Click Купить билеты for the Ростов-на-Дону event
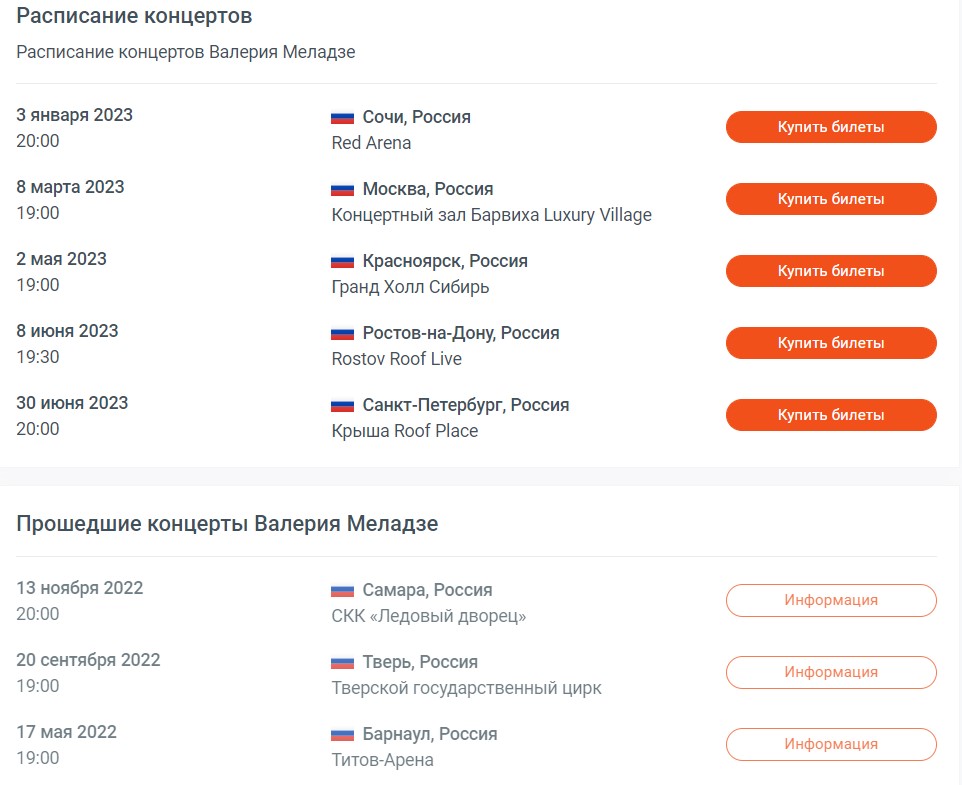Viewport: 962px width, 785px height. (830, 343)
